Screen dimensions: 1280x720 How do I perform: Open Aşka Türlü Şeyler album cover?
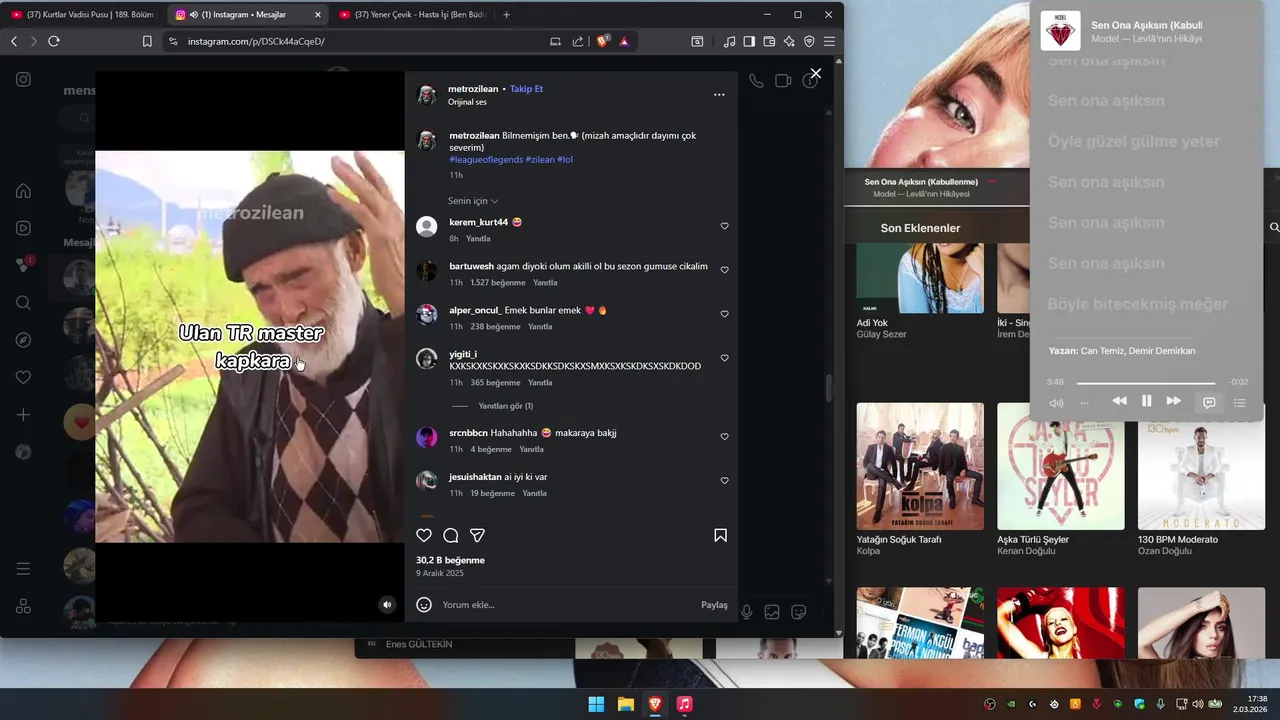(x=1061, y=466)
